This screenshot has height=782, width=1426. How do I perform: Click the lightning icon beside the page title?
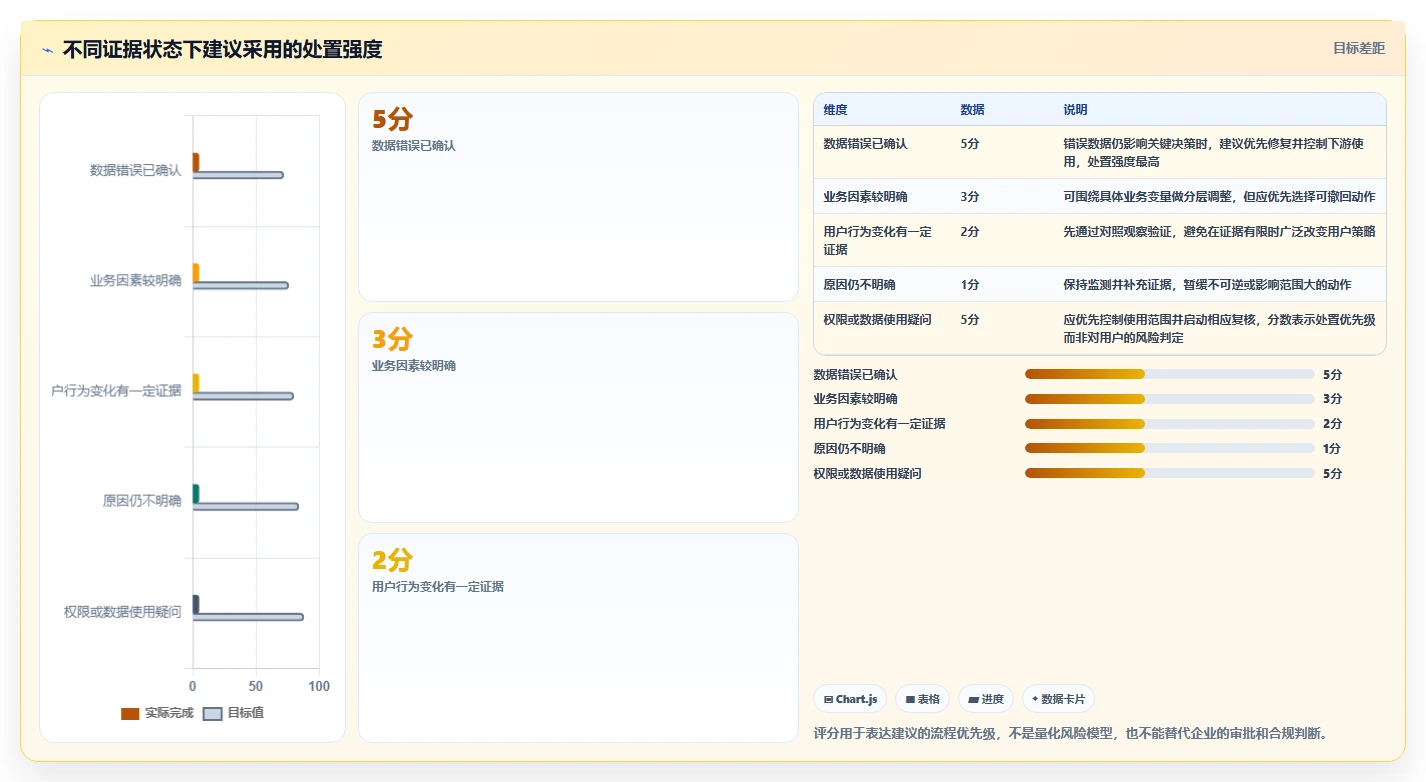(47, 50)
